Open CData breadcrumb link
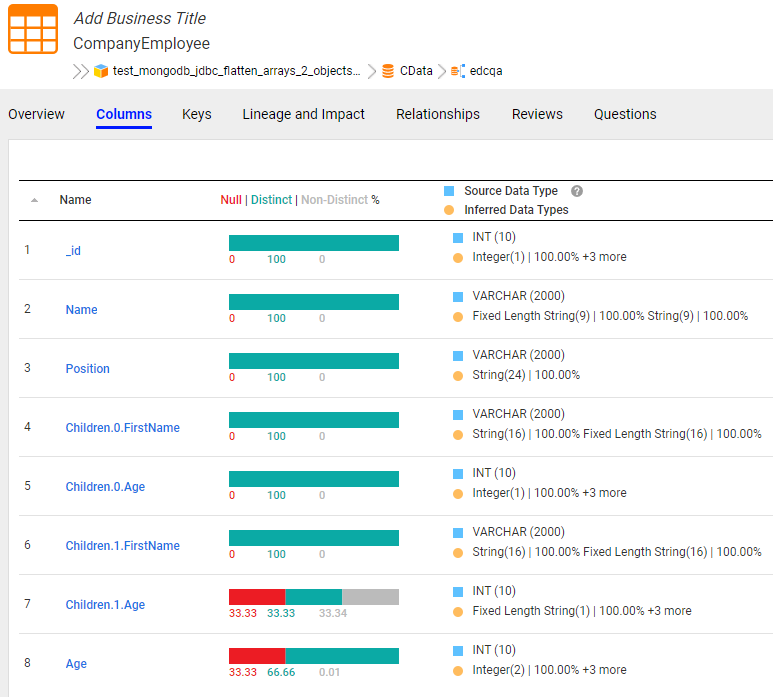 [416, 71]
